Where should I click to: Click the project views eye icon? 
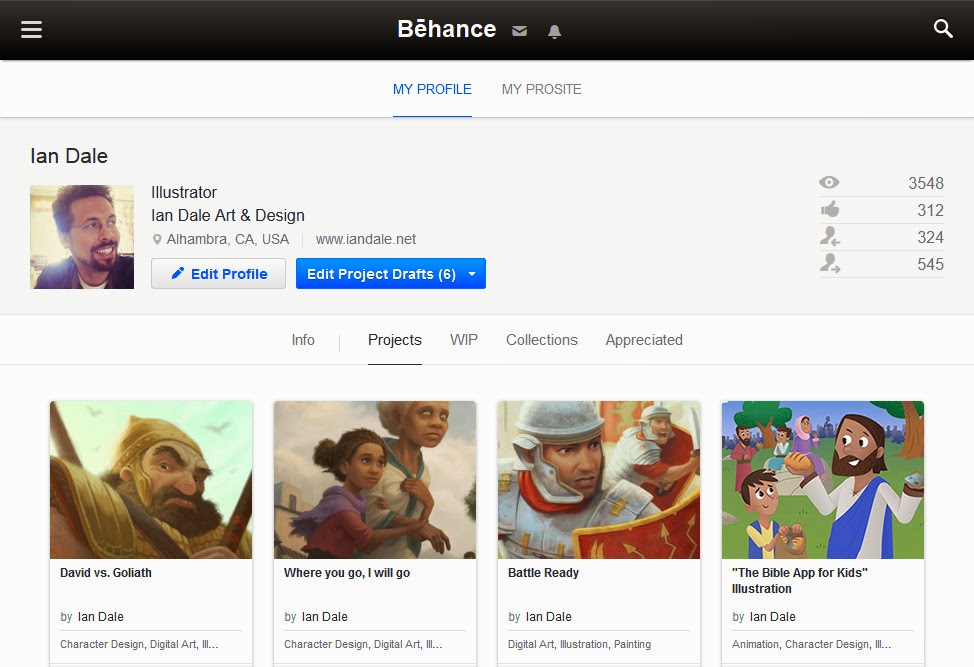829,183
